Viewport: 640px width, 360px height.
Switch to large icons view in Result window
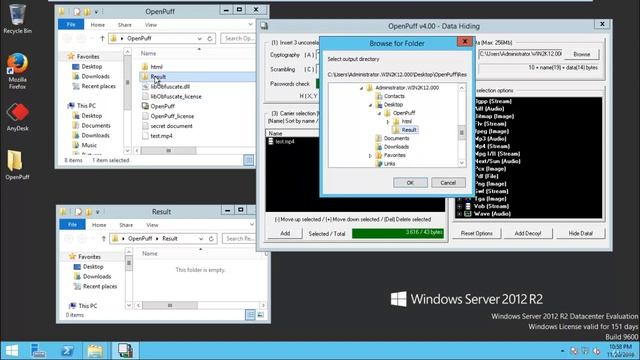[x=260, y=315]
